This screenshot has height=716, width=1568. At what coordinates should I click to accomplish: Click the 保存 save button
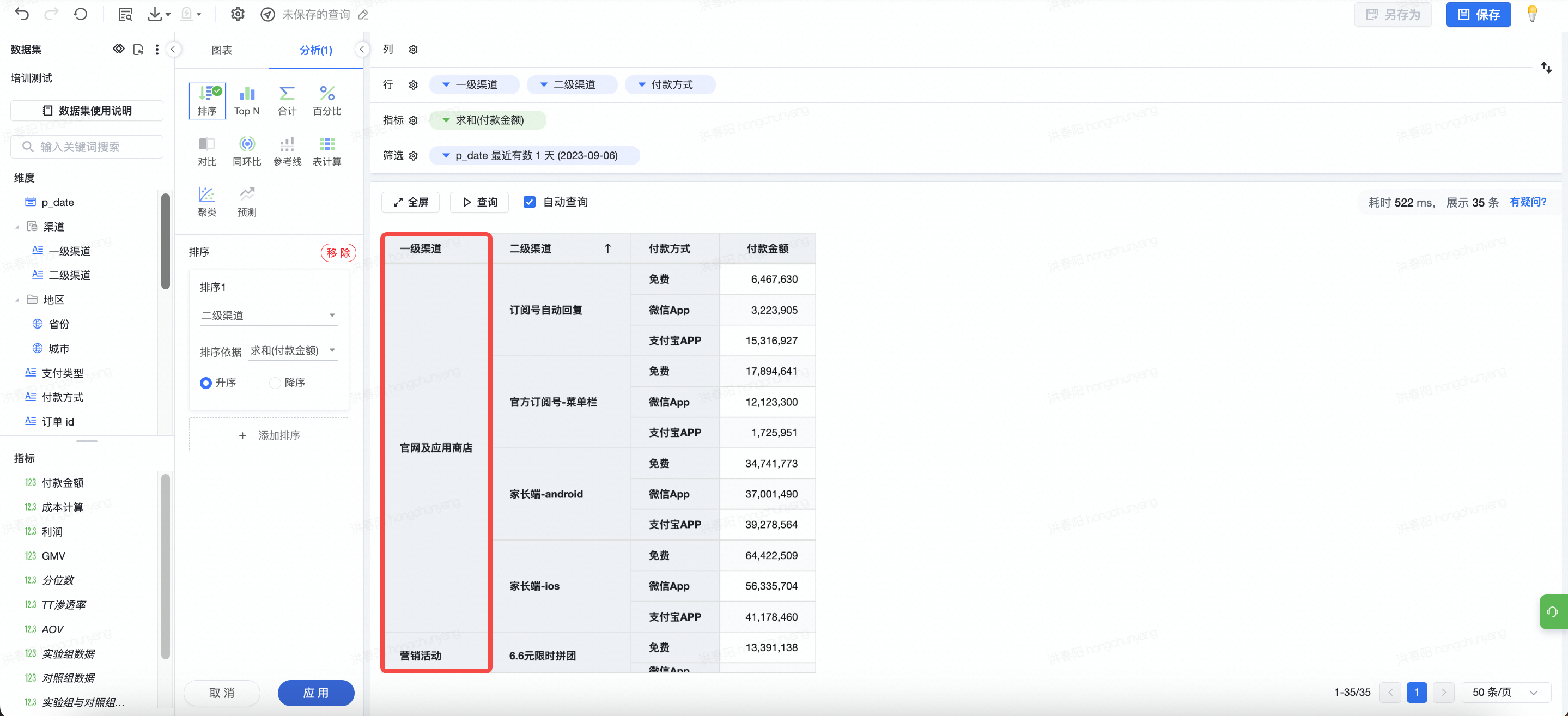click(1478, 15)
